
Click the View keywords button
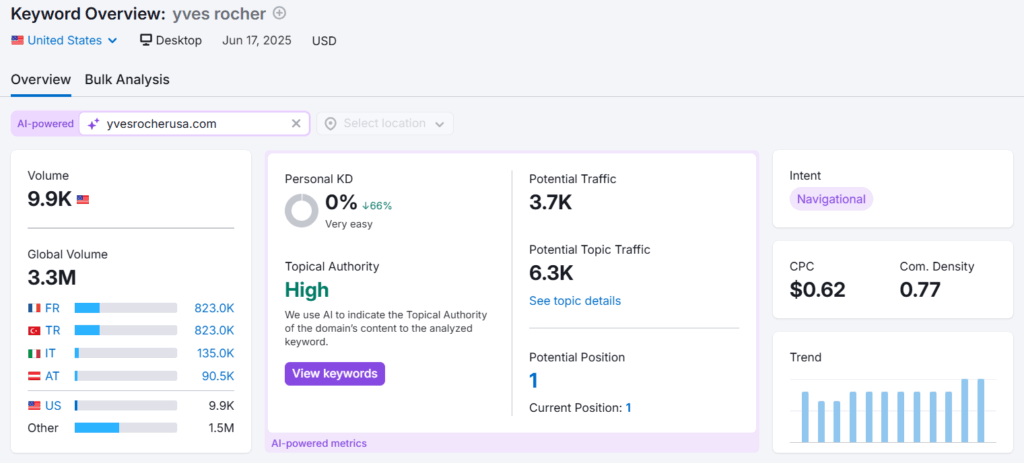tap(334, 374)
